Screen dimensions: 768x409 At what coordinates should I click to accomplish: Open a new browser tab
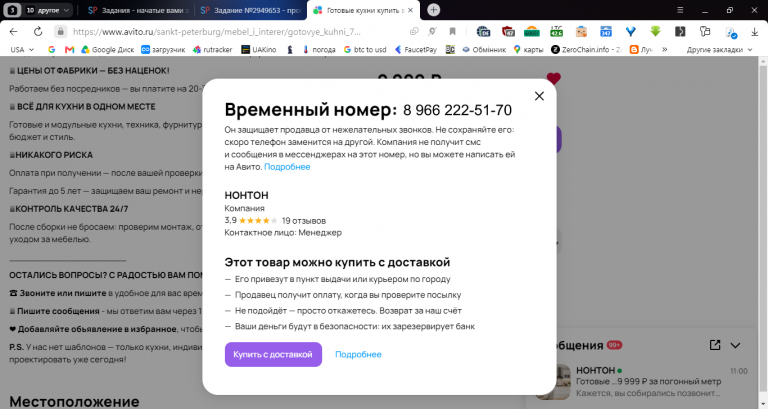coord(433,10)
